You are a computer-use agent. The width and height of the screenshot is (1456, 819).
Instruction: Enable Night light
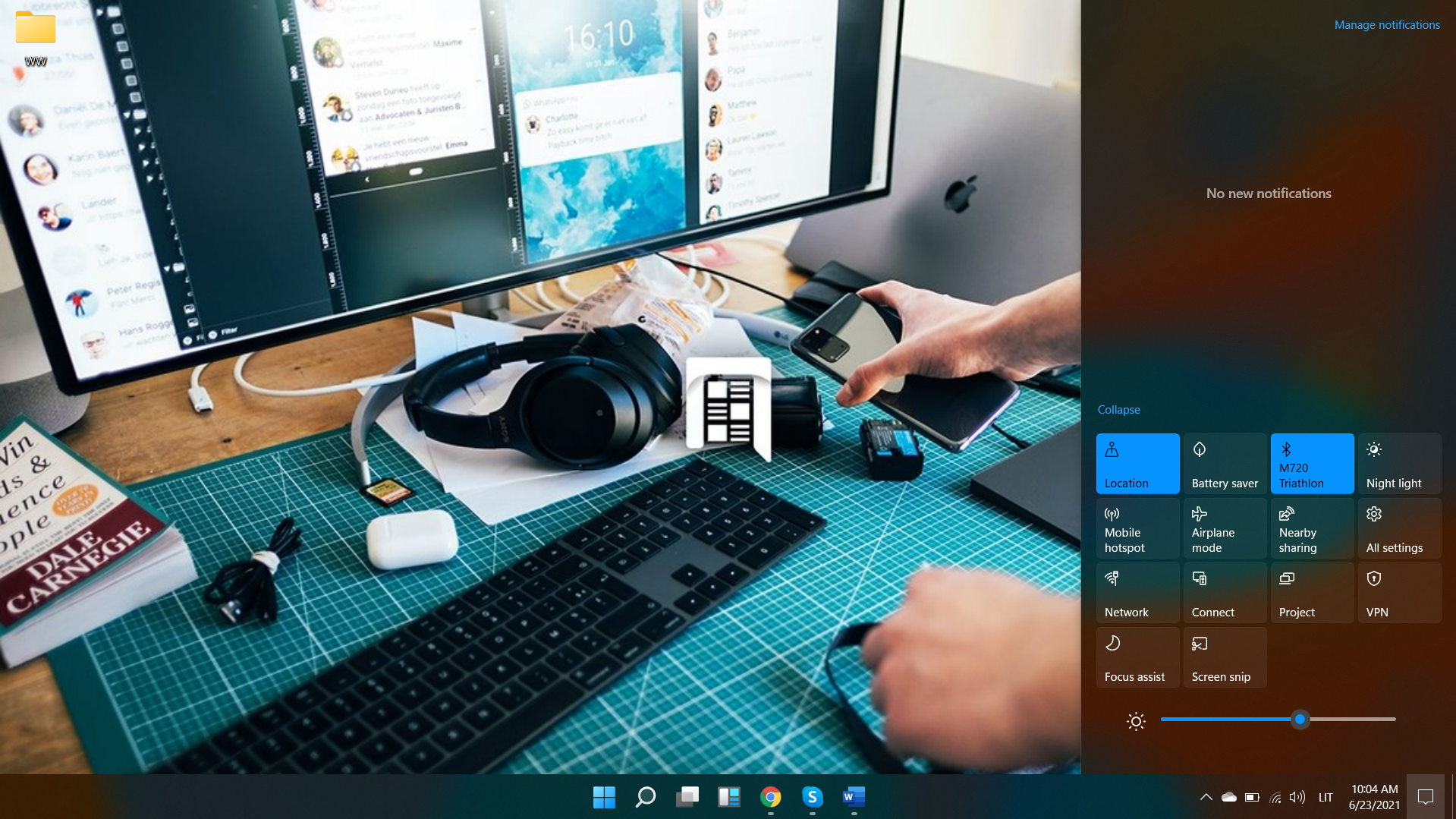click(1400, 464)
